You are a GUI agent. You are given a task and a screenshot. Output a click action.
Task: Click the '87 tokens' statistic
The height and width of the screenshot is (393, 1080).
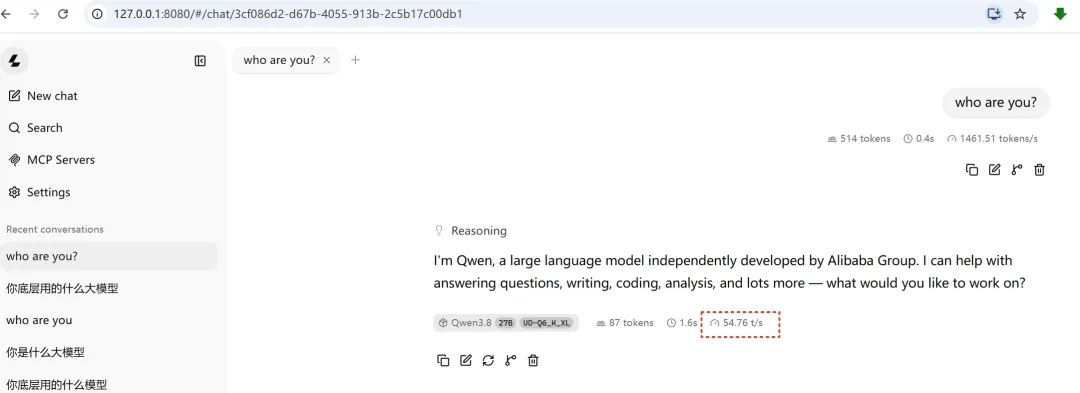click(625, 323)
